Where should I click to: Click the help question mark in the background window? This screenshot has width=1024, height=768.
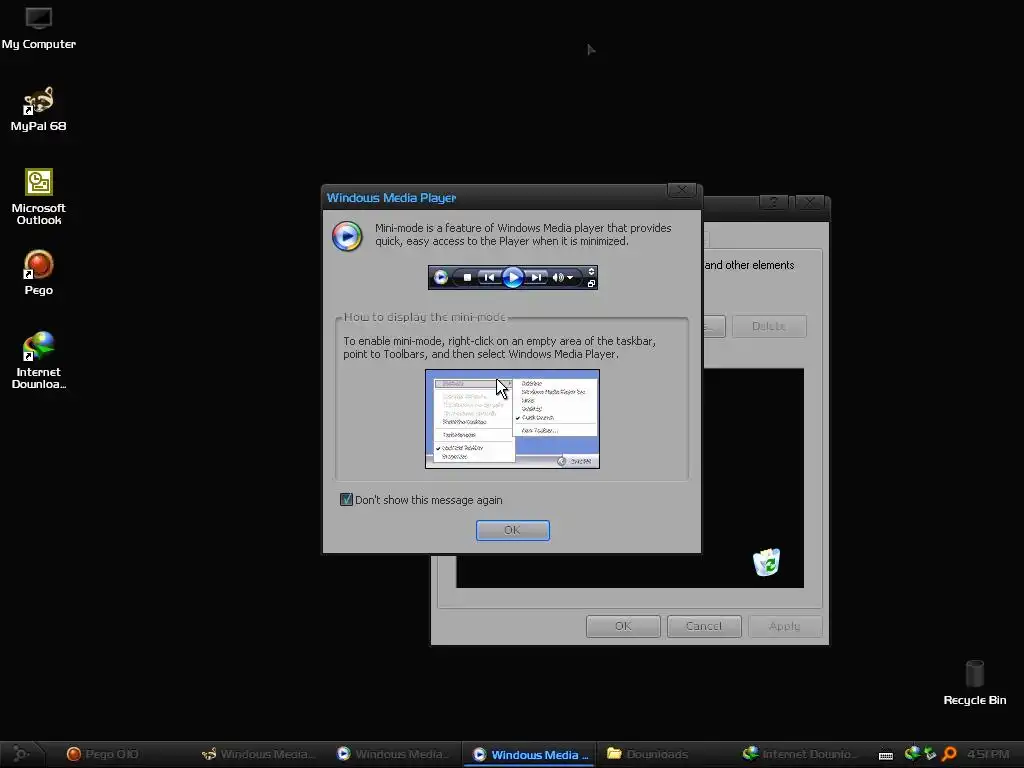[x=773, y=202]
